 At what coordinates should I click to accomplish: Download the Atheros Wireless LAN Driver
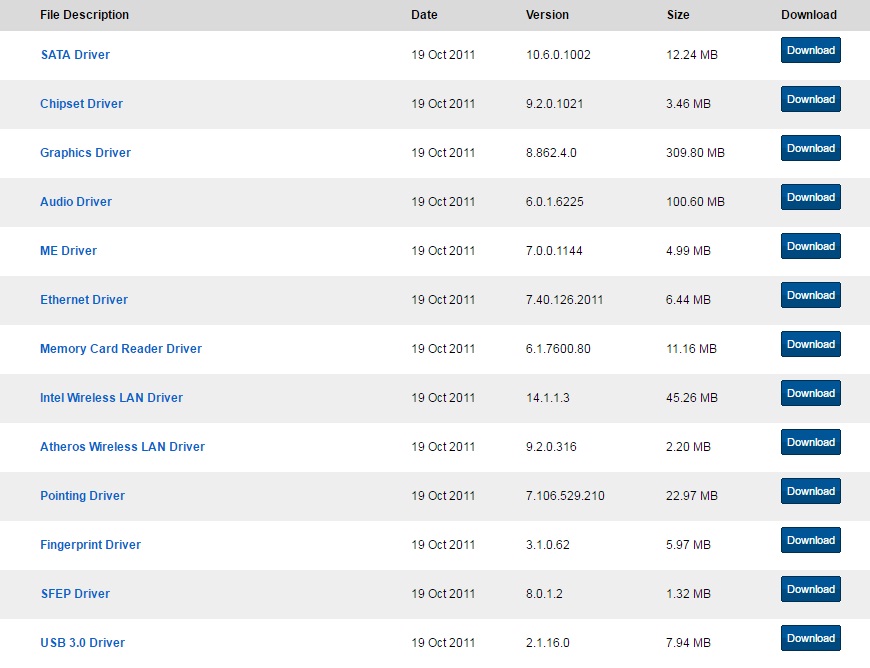pos(811,442)
